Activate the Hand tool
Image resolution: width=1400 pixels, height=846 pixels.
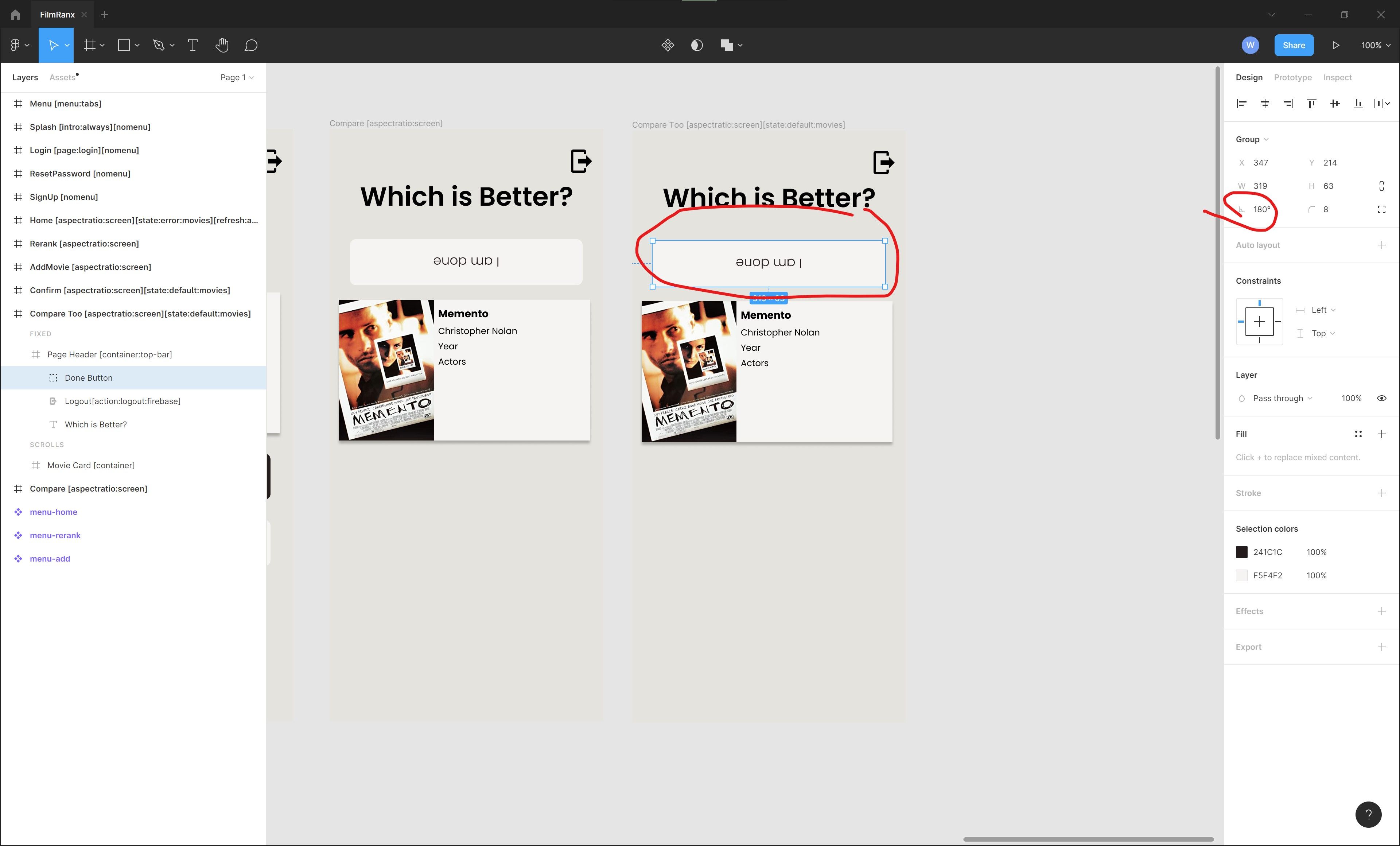pyautogui.click(x=222, y=45)
